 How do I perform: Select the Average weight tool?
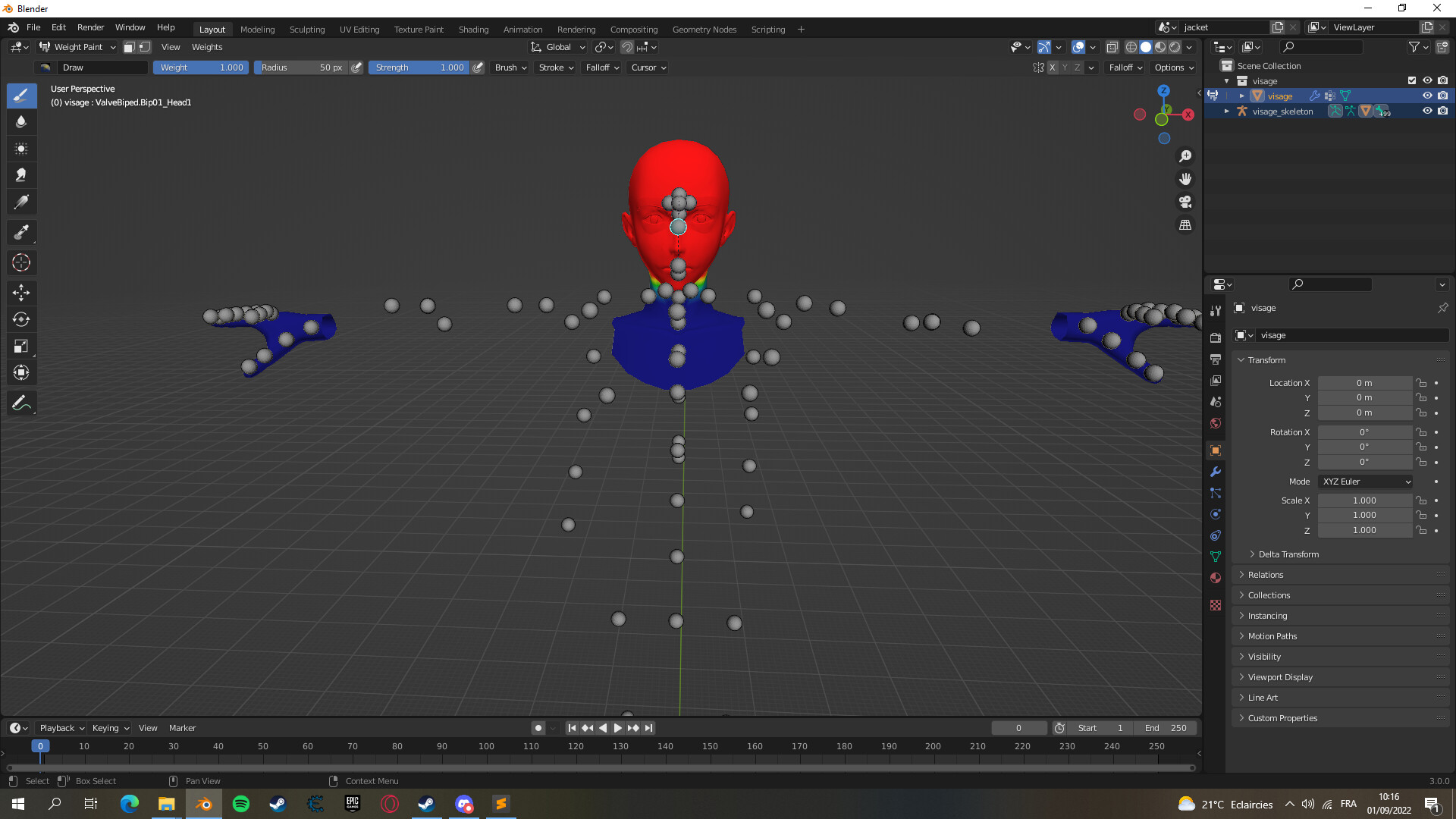click(x=21, y=149)
